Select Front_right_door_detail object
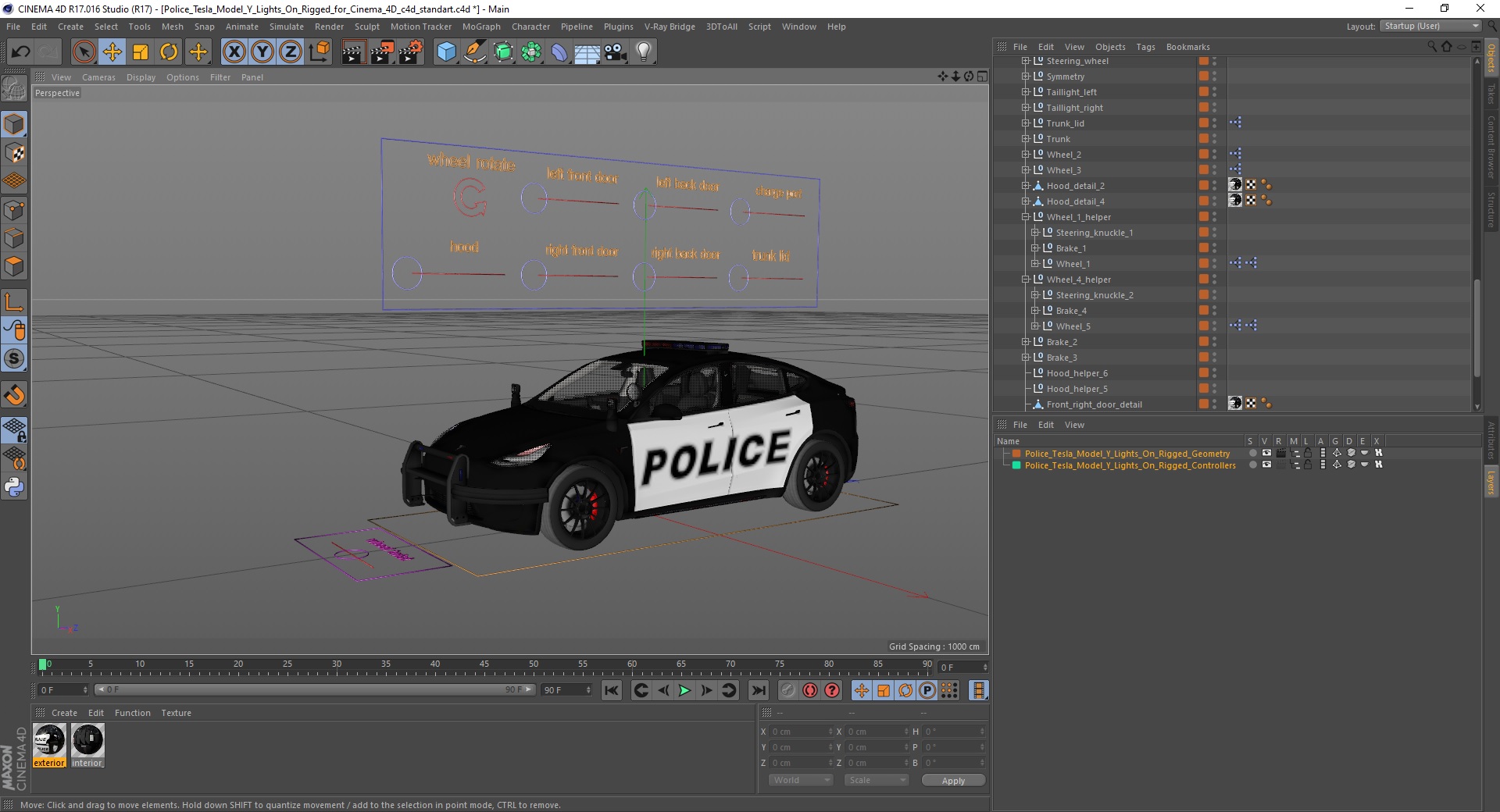The image size is (1500, 812). (x=1094, y=404)
